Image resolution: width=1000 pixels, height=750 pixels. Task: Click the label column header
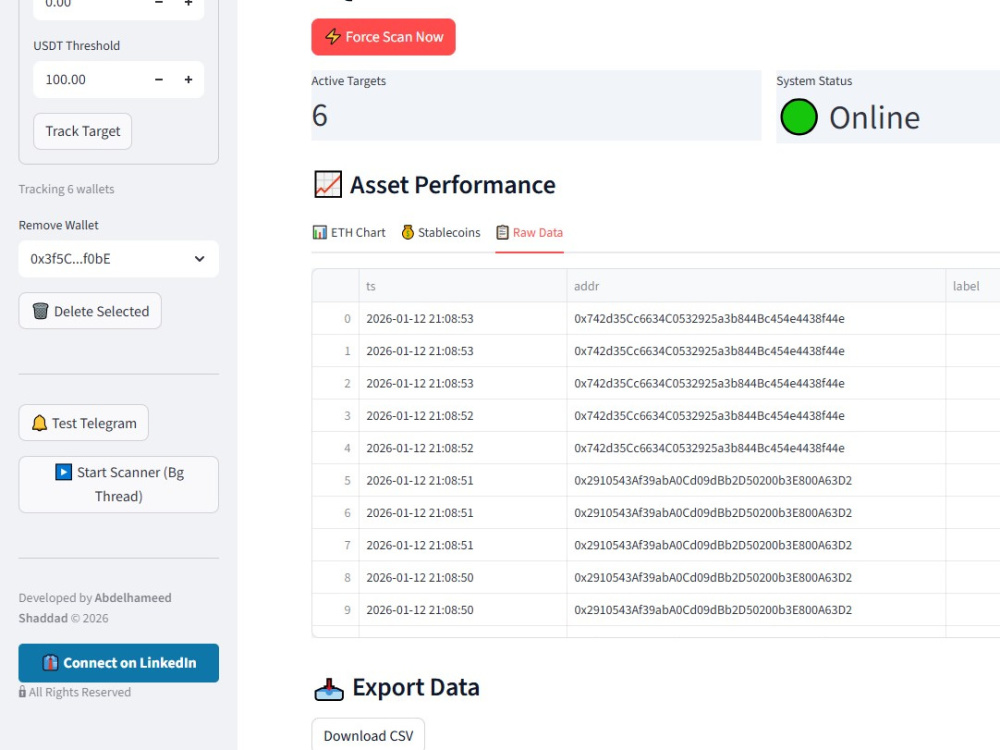(x=973, y=286)
